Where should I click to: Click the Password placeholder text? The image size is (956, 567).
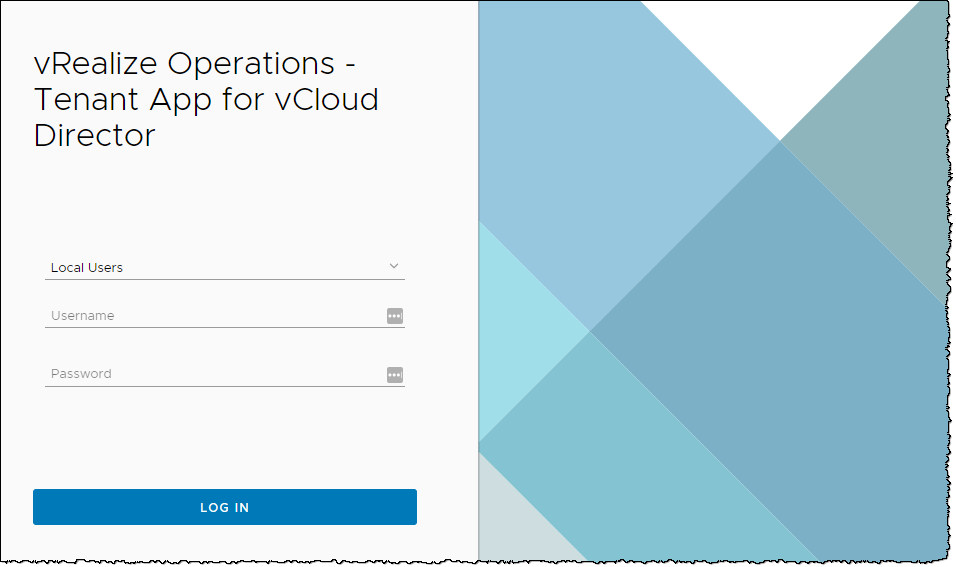(x=82, y=374)
